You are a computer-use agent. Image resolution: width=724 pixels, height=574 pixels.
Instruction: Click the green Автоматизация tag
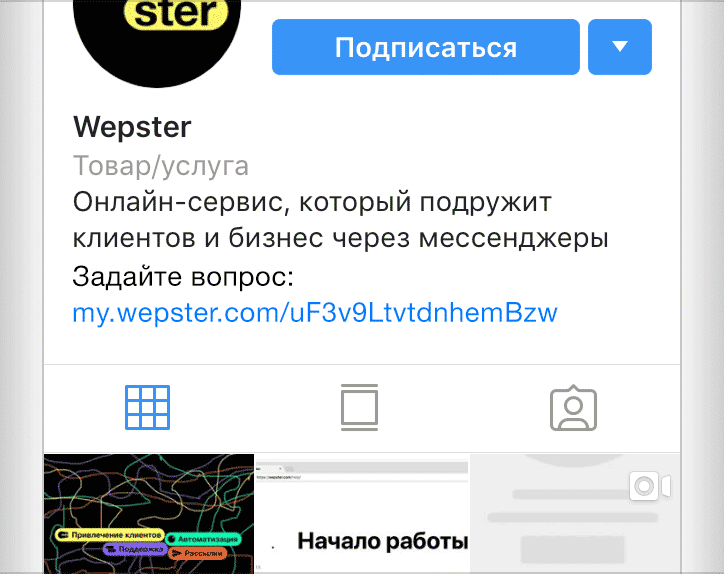click(203, 539)
